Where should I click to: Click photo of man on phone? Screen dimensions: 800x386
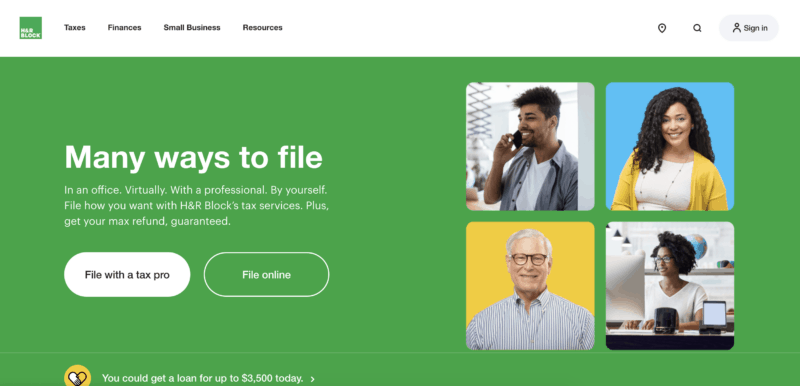[530, 146]
